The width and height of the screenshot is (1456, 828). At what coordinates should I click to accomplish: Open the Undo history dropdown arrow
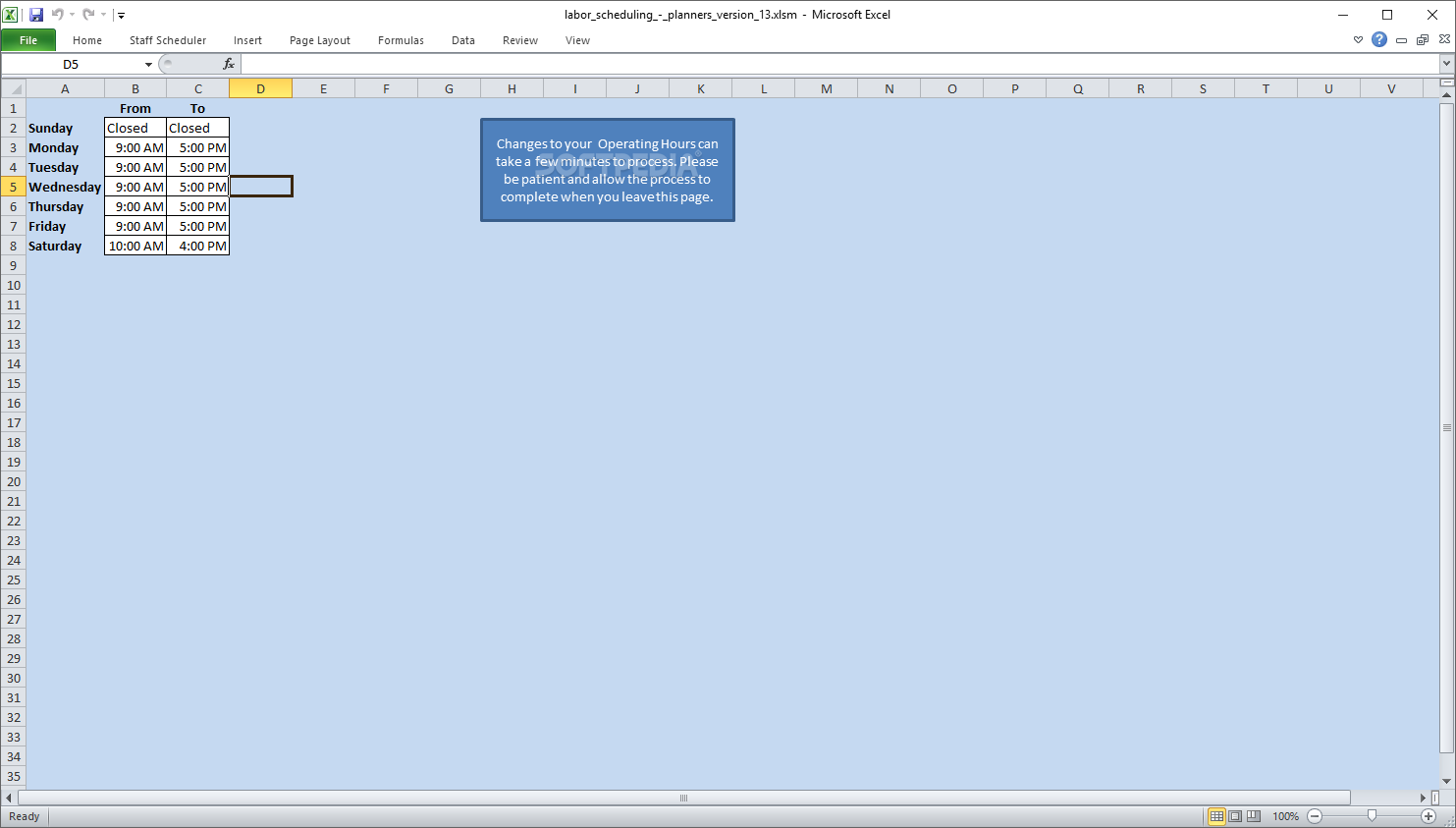point(72,15)
